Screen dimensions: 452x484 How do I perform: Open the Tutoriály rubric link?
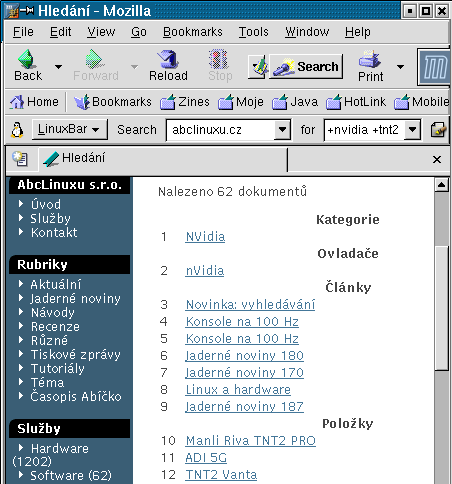pos(58,368)
